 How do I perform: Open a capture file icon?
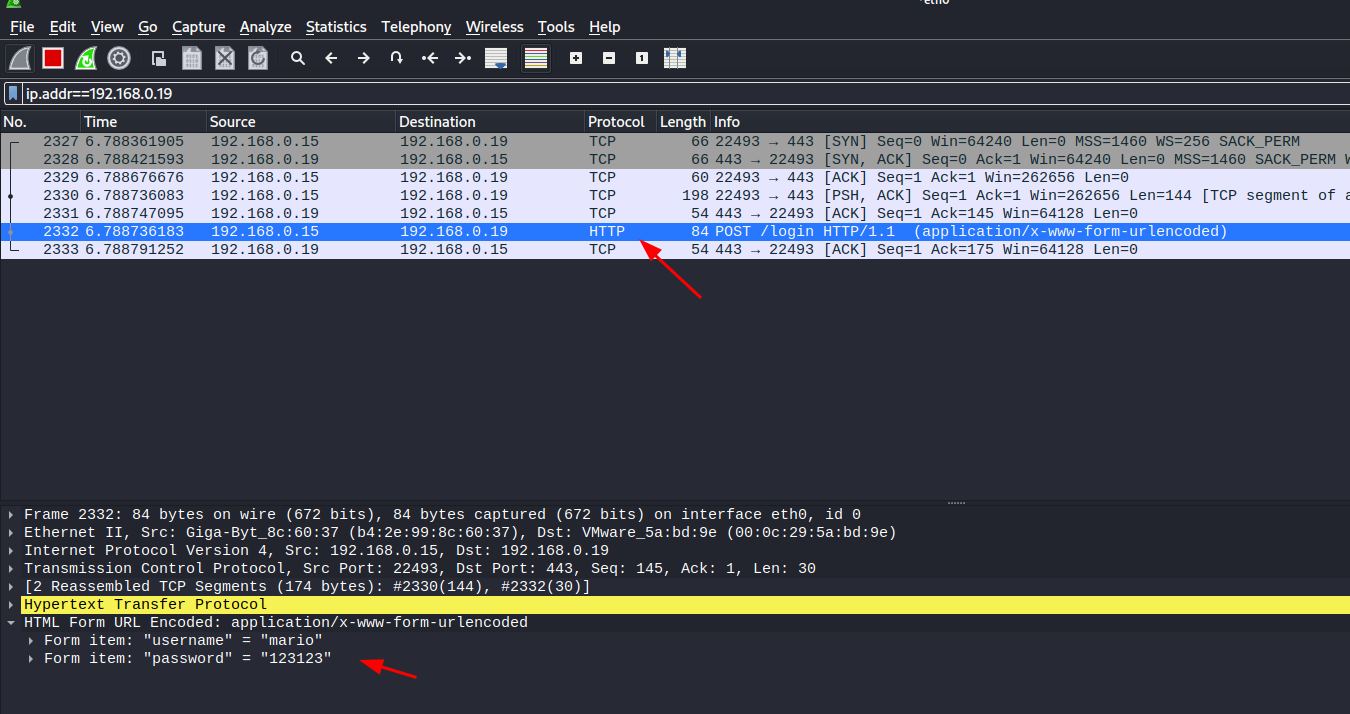point(158,58)
